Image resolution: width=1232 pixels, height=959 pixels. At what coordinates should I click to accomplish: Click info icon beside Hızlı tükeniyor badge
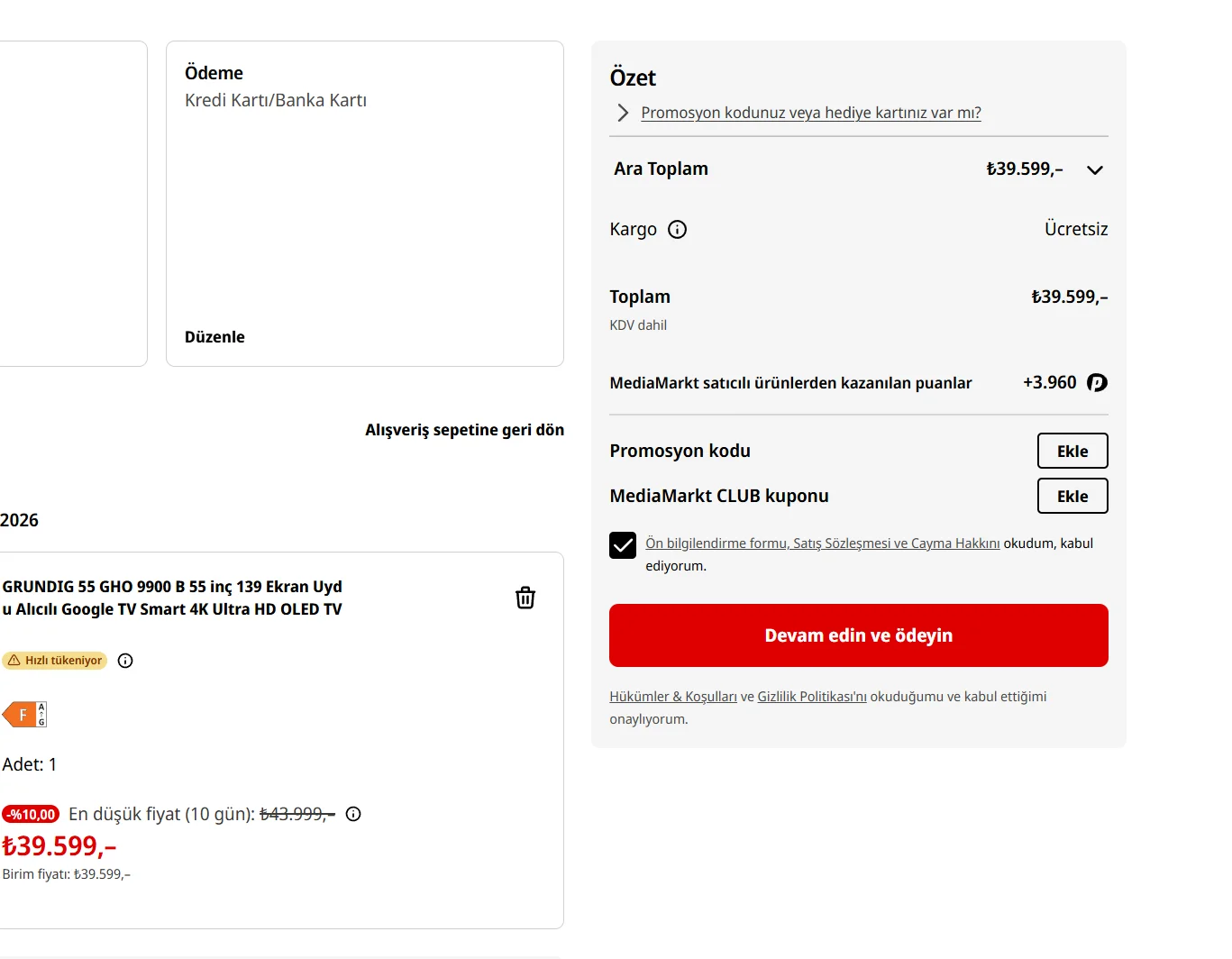pyautogui.click(x=125, y=661)
